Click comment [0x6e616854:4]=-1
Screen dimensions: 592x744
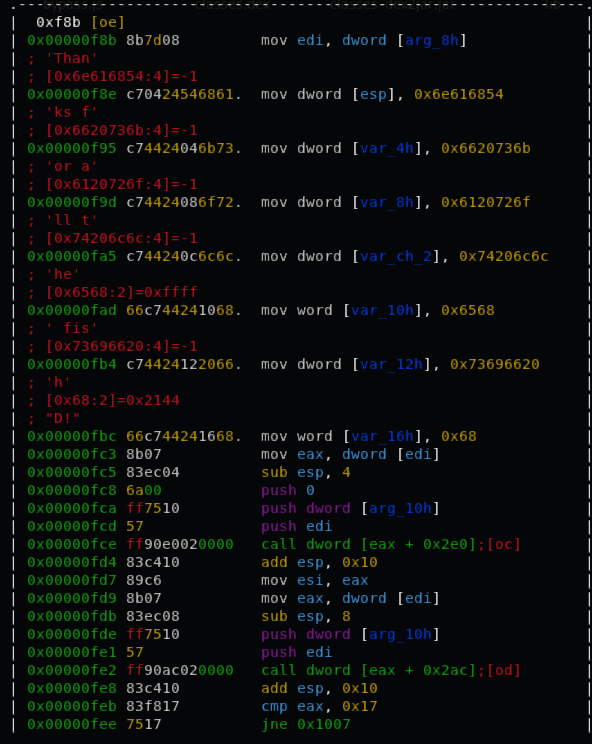click(x=121, y=76)
